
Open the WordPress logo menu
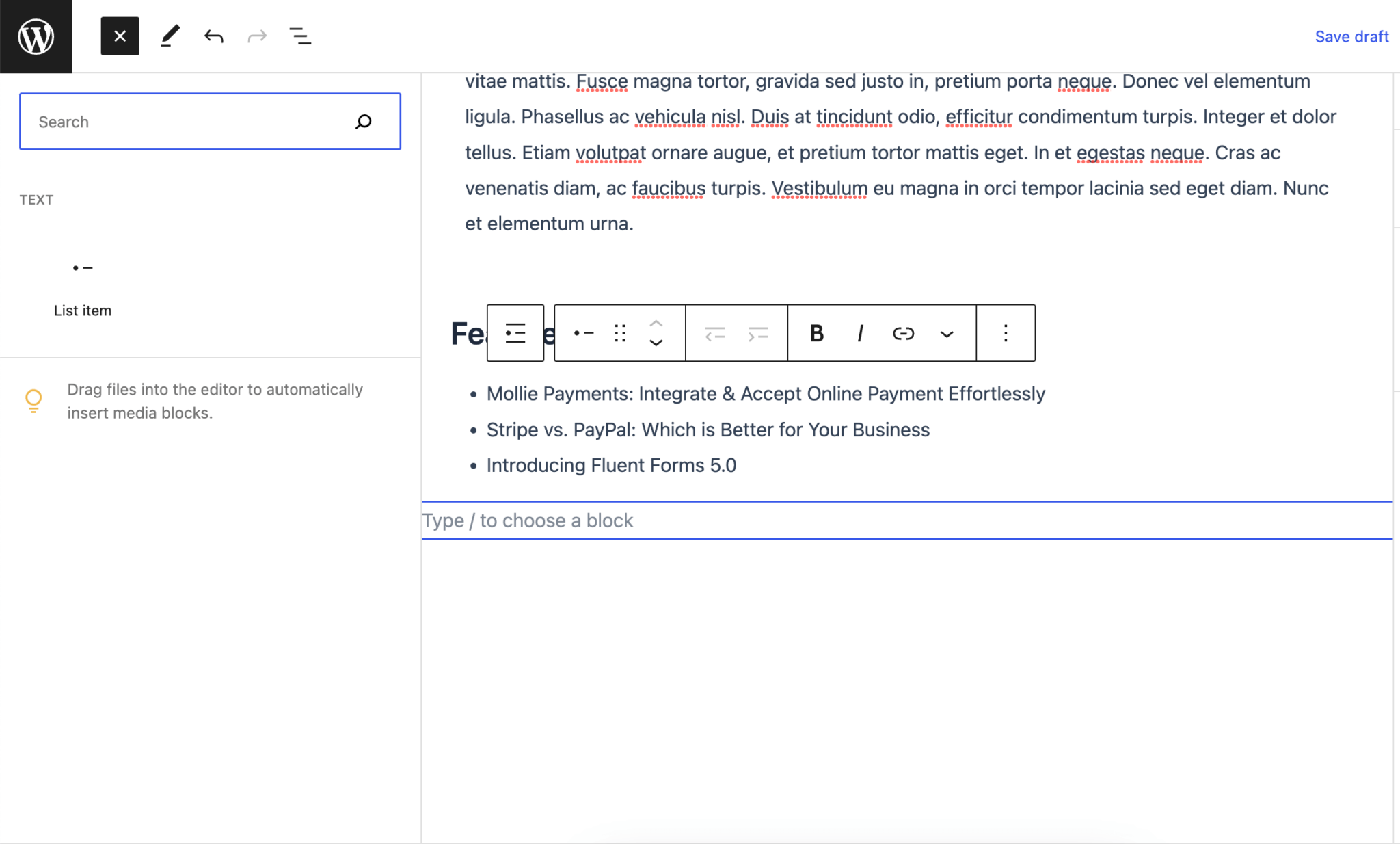pyautogui.click(x=36, y=36)
